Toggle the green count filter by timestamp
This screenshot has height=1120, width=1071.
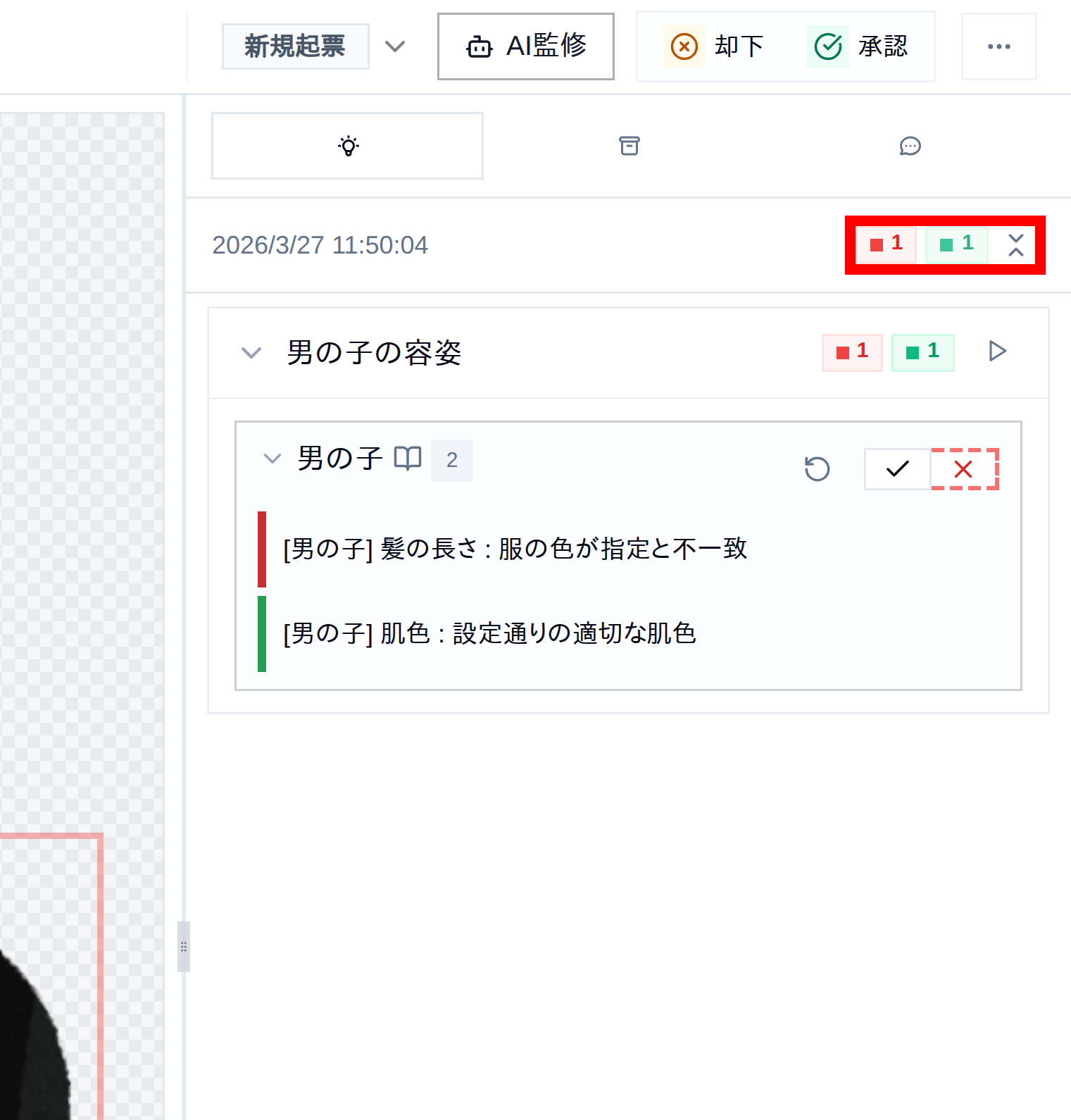(x=956, y=244)
